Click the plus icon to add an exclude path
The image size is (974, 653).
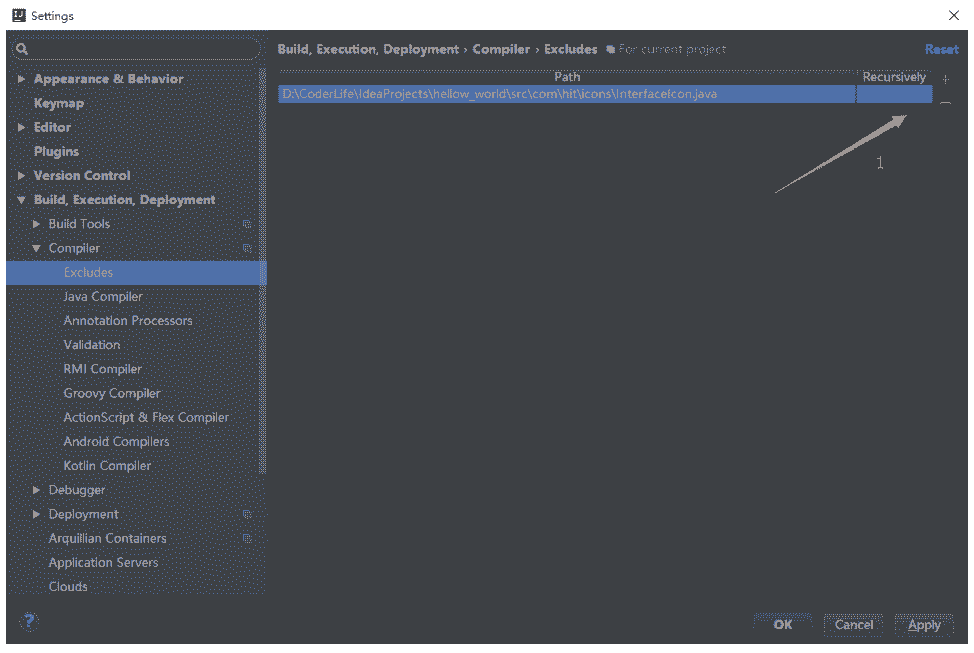[x=946, y=79]
